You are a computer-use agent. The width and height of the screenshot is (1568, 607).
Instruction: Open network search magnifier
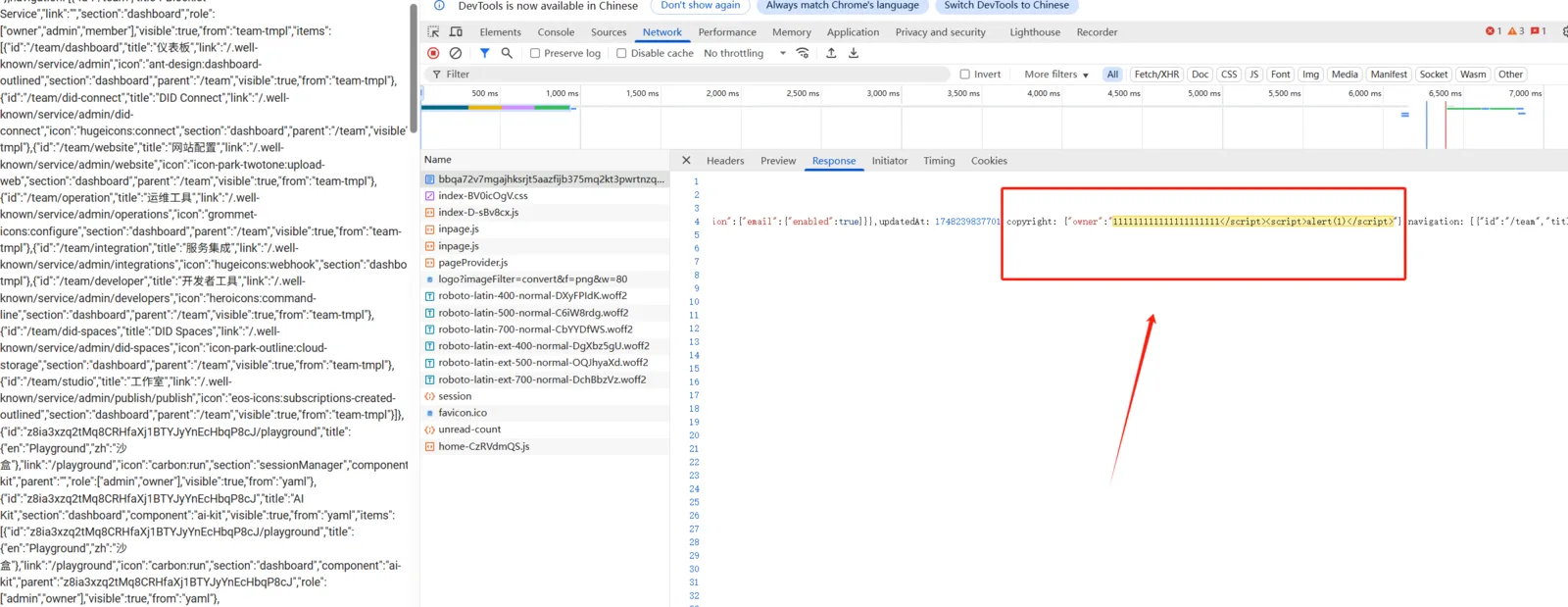point(507,53)
